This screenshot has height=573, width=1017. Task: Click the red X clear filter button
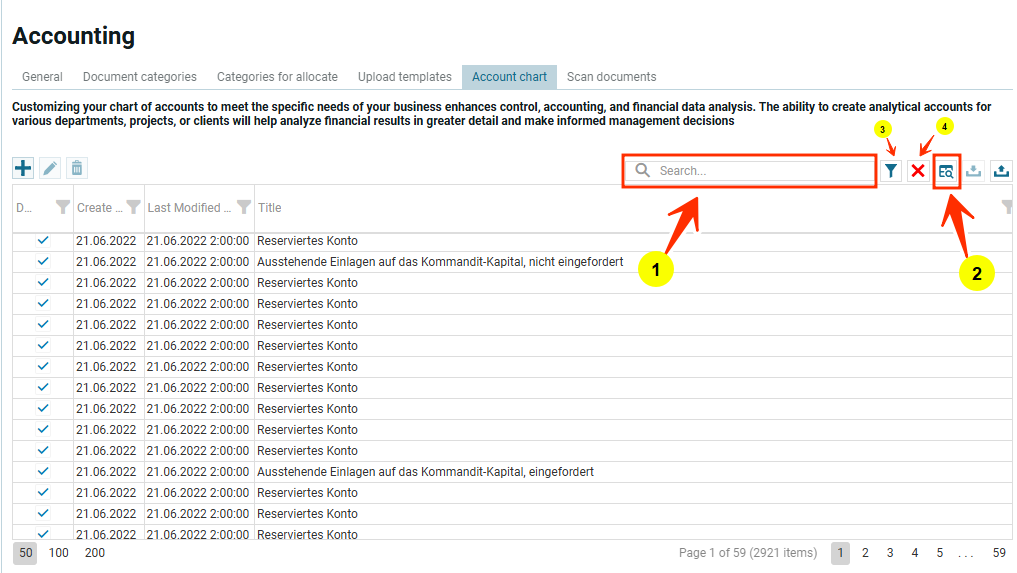click(917, 171)
